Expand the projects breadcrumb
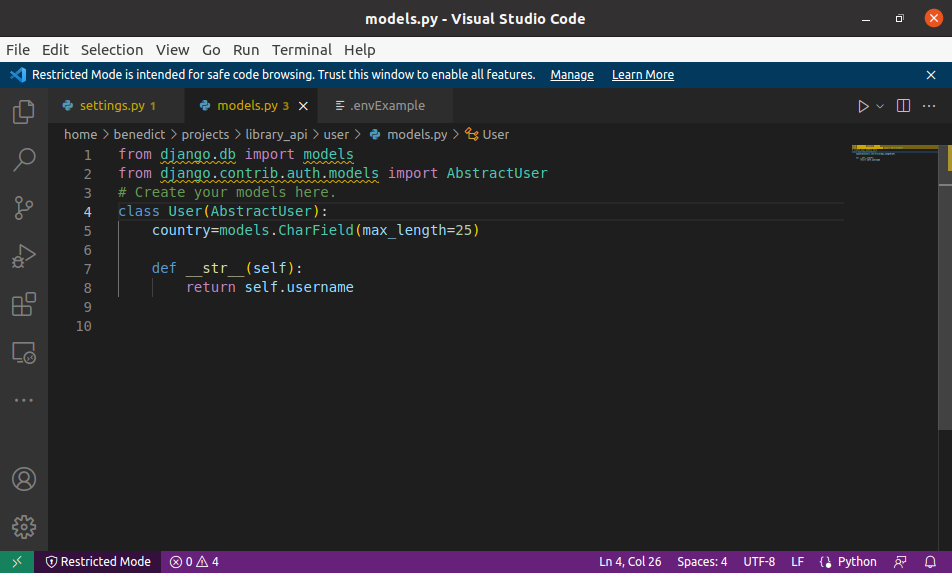Viewport: 952px width, 573px height. [205, 134]
